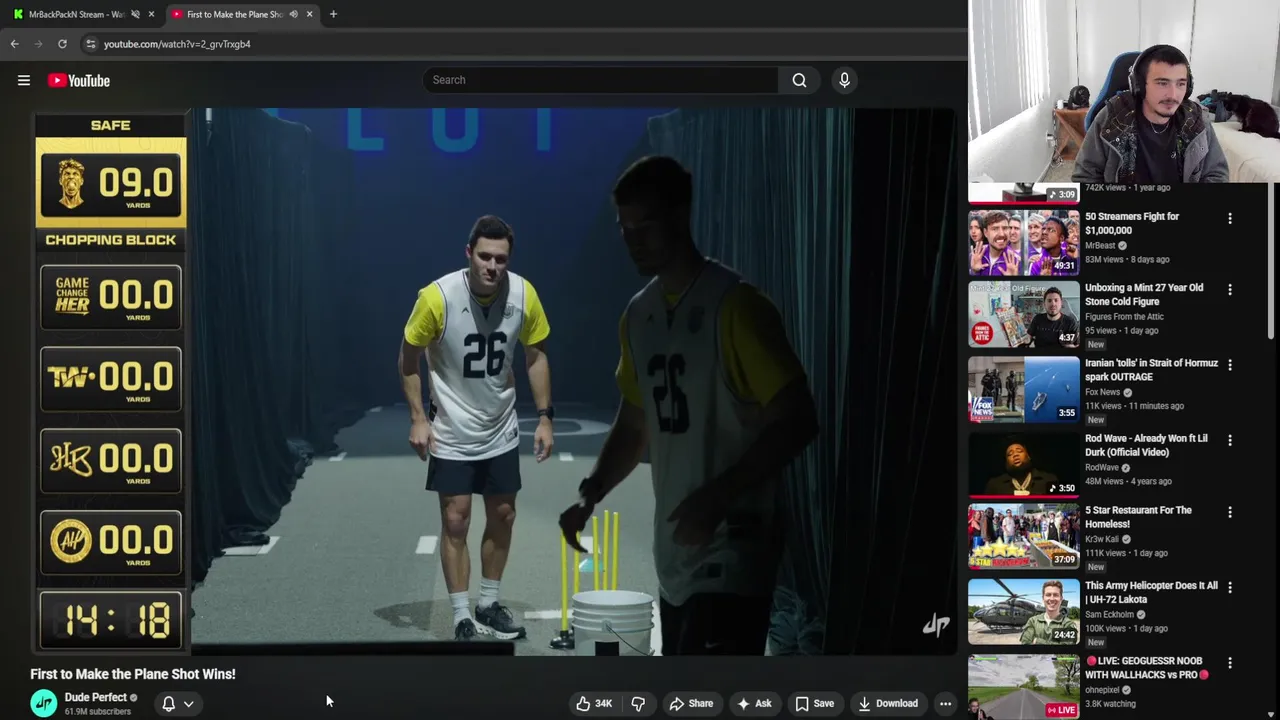Click the Fox News channel name
Image resolution: width=1280 pixels, height=720 pixels.
click(1102, 392)
